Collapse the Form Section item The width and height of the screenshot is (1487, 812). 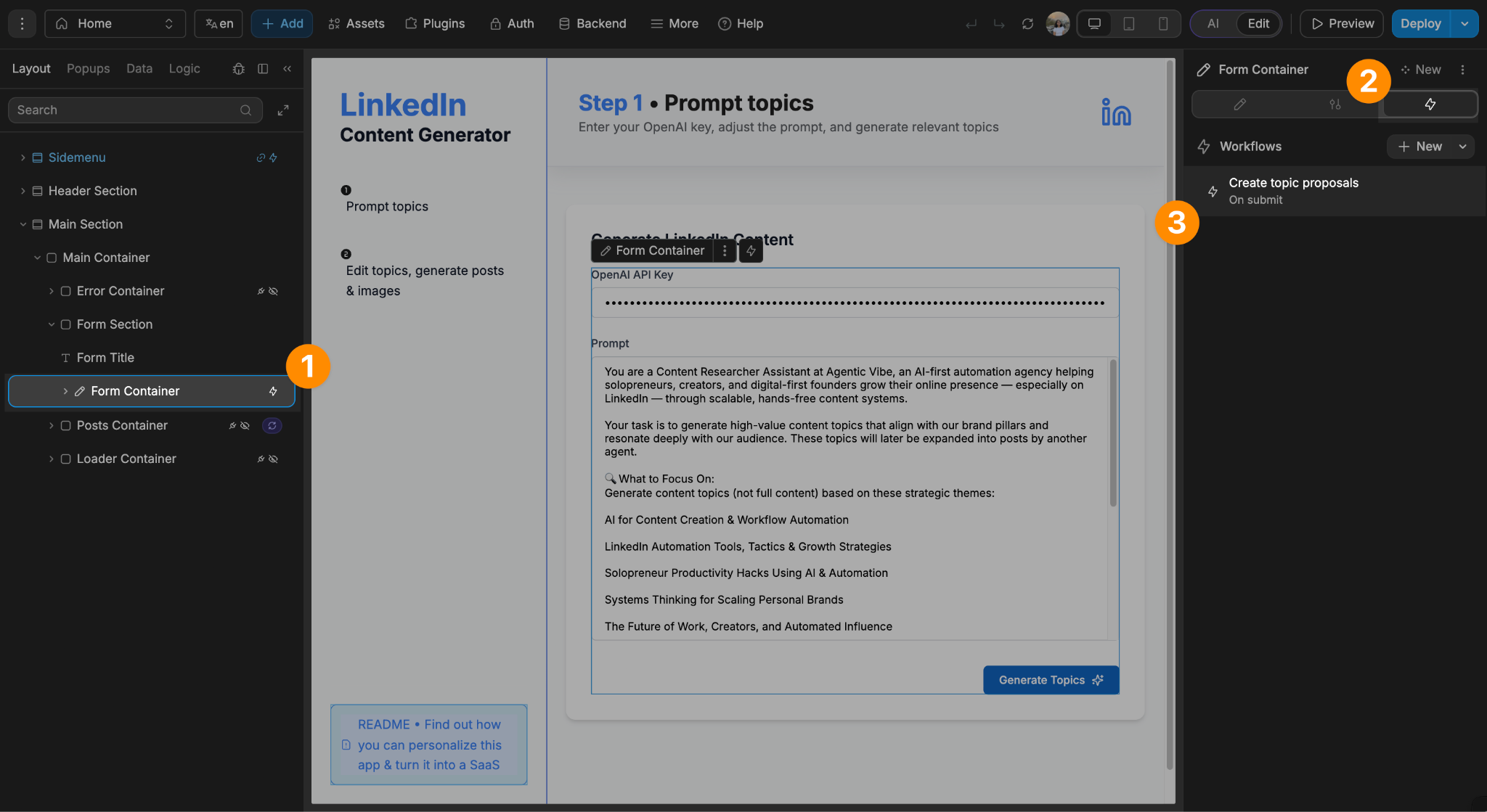51,324
